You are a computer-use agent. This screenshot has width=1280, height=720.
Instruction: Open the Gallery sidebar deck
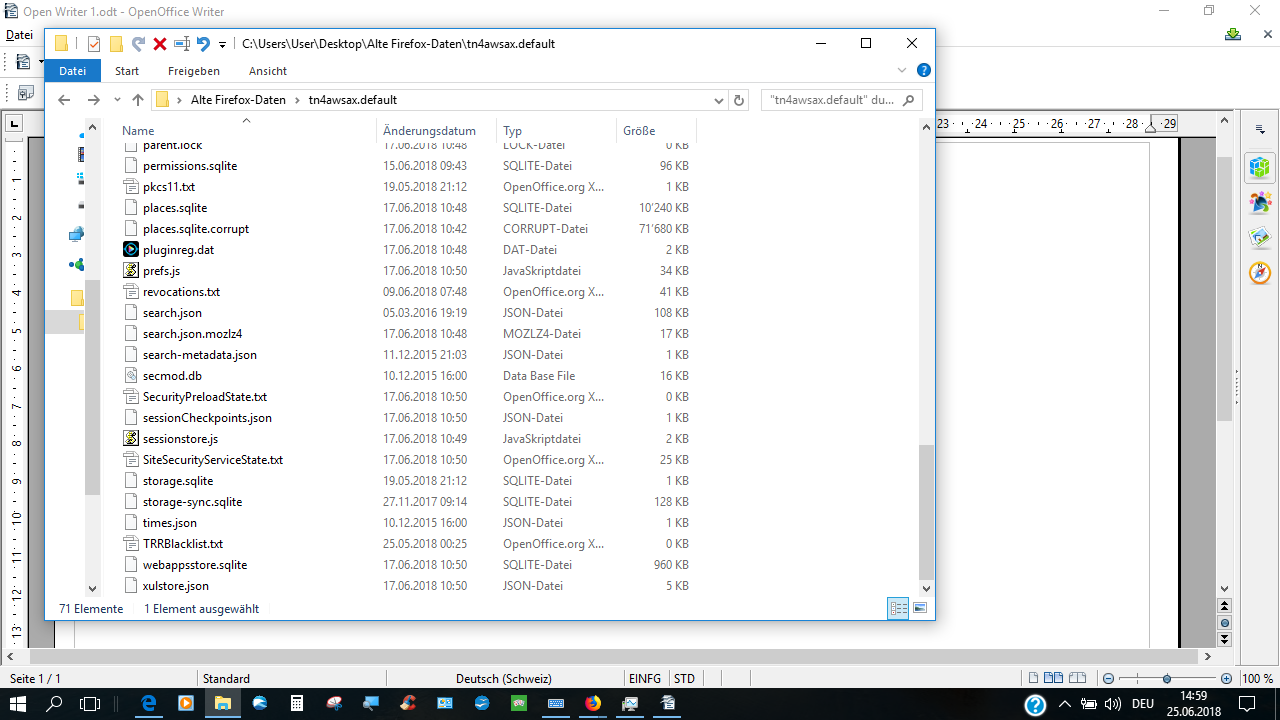(x=1260, y=238)
